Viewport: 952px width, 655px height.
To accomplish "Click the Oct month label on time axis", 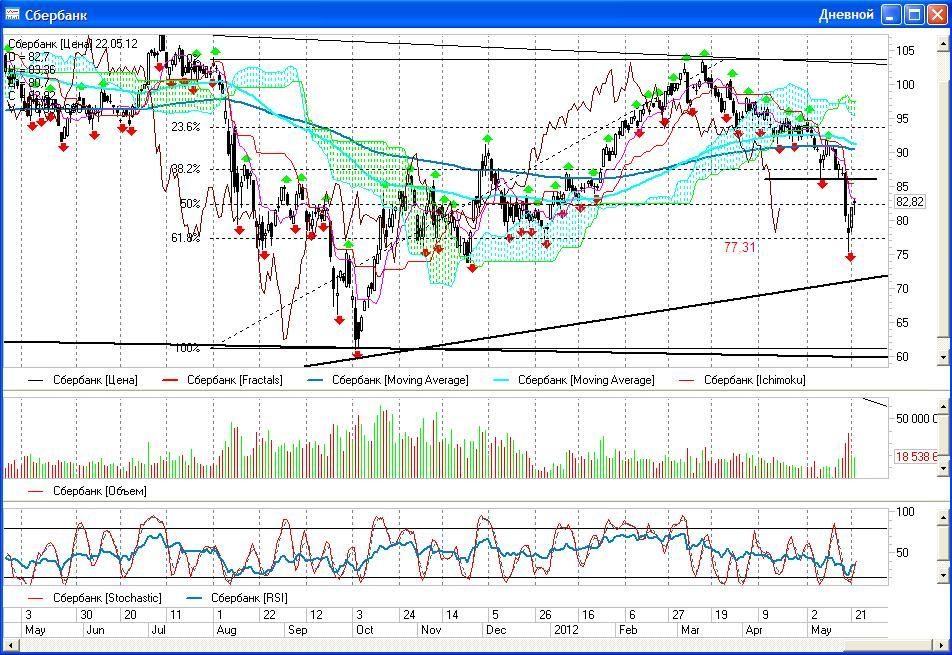I will pos(365,630).
